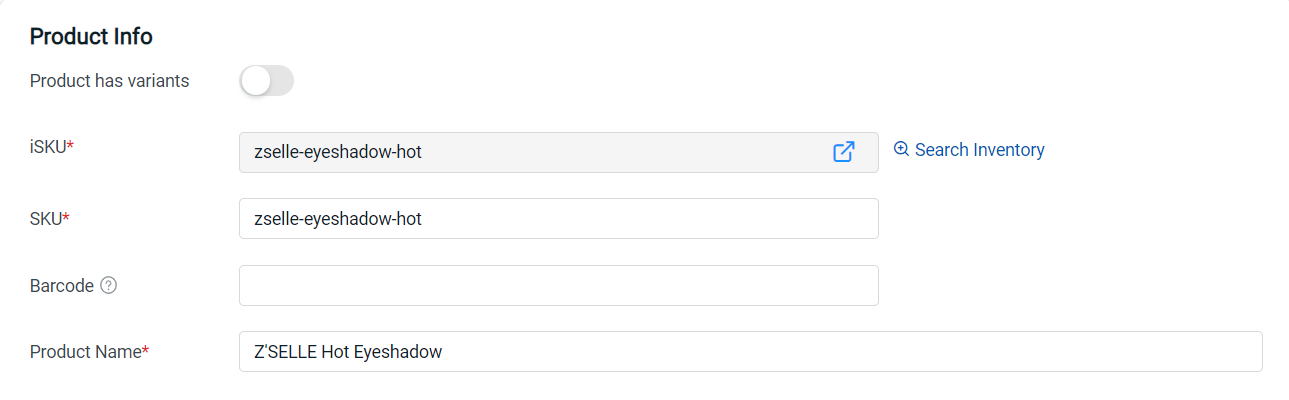The image size is (1289, 400).
Task: Click the Product Name label
Action: [x=85, y=352]
